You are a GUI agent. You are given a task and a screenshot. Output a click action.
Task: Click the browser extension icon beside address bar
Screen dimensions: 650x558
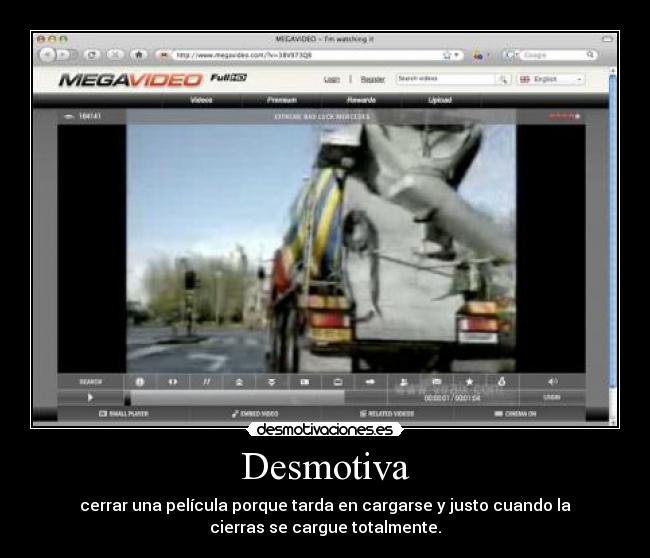click(478, 55)
